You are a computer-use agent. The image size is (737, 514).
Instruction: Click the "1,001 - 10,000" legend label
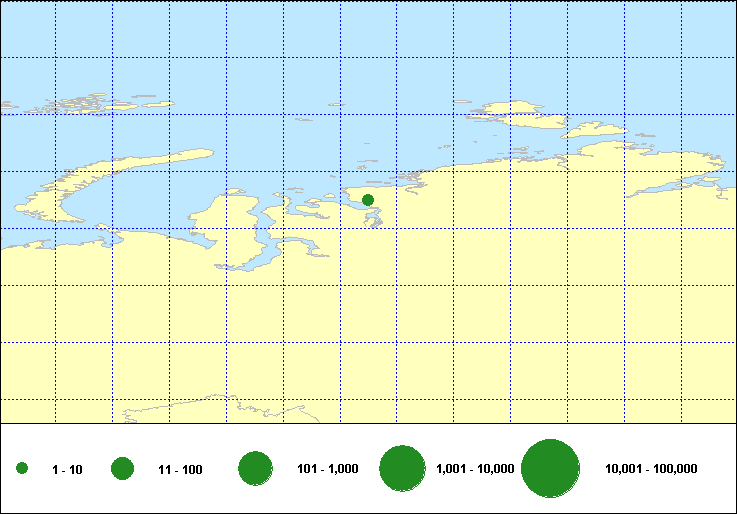476,469
